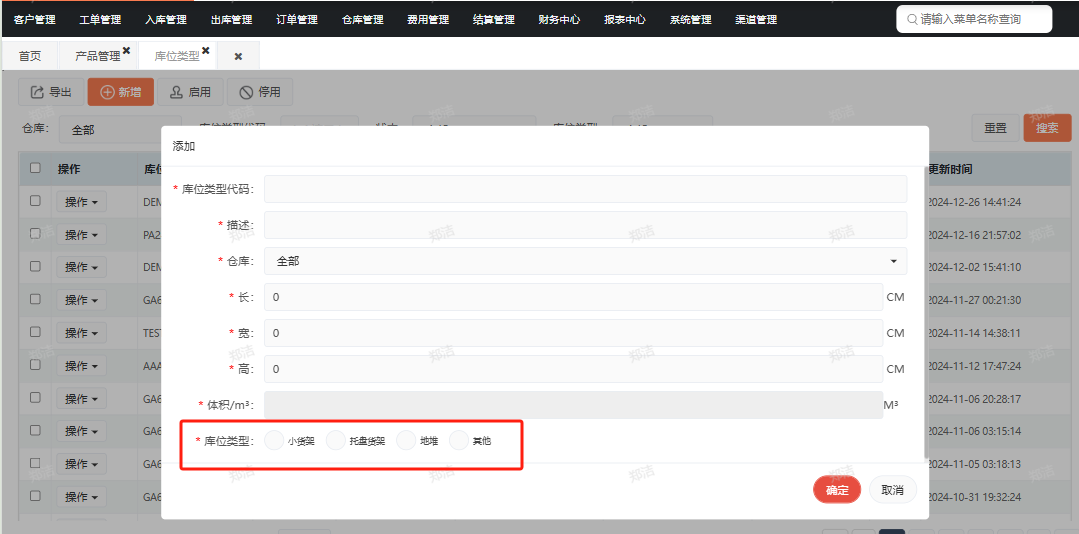Open the 结算管理 menu
The image size is (1079, 534).
coord(493,20)
